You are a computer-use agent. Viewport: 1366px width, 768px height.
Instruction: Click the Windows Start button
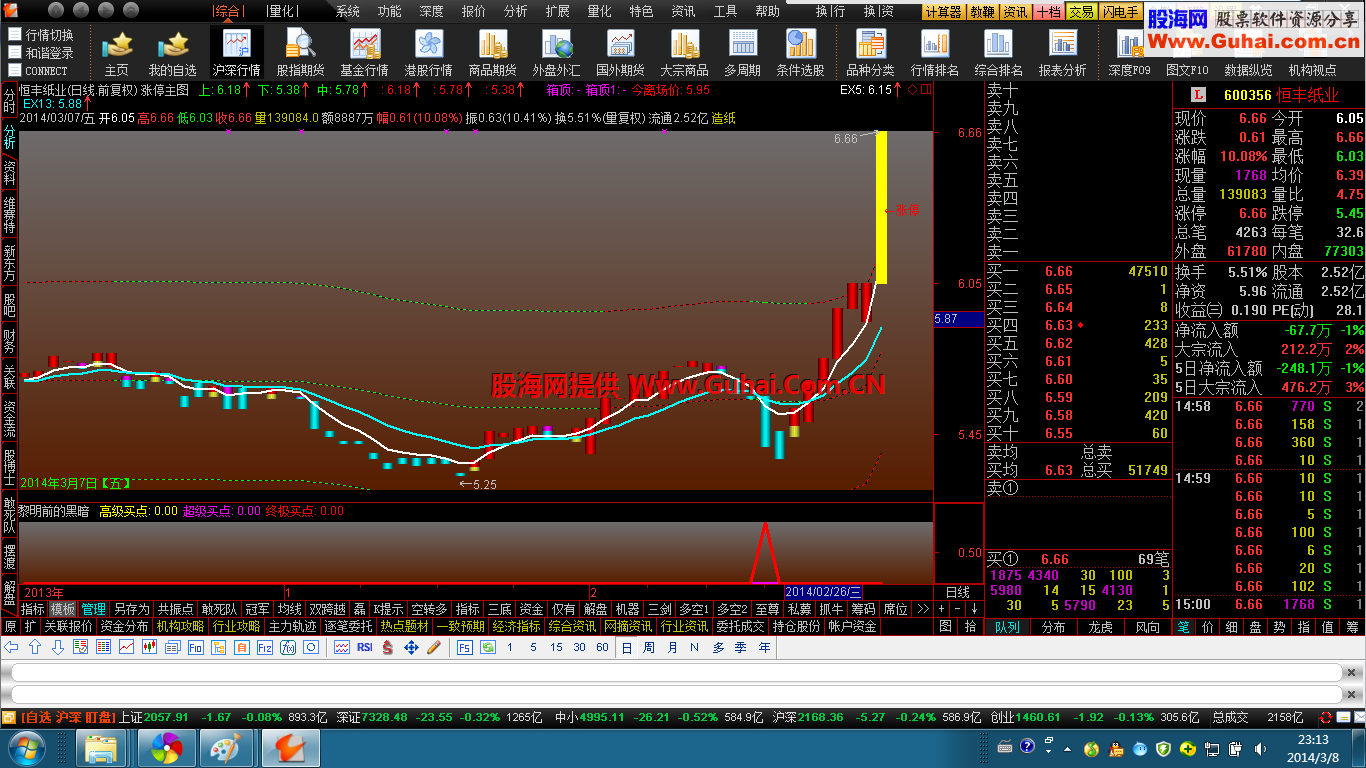[25, 746]
